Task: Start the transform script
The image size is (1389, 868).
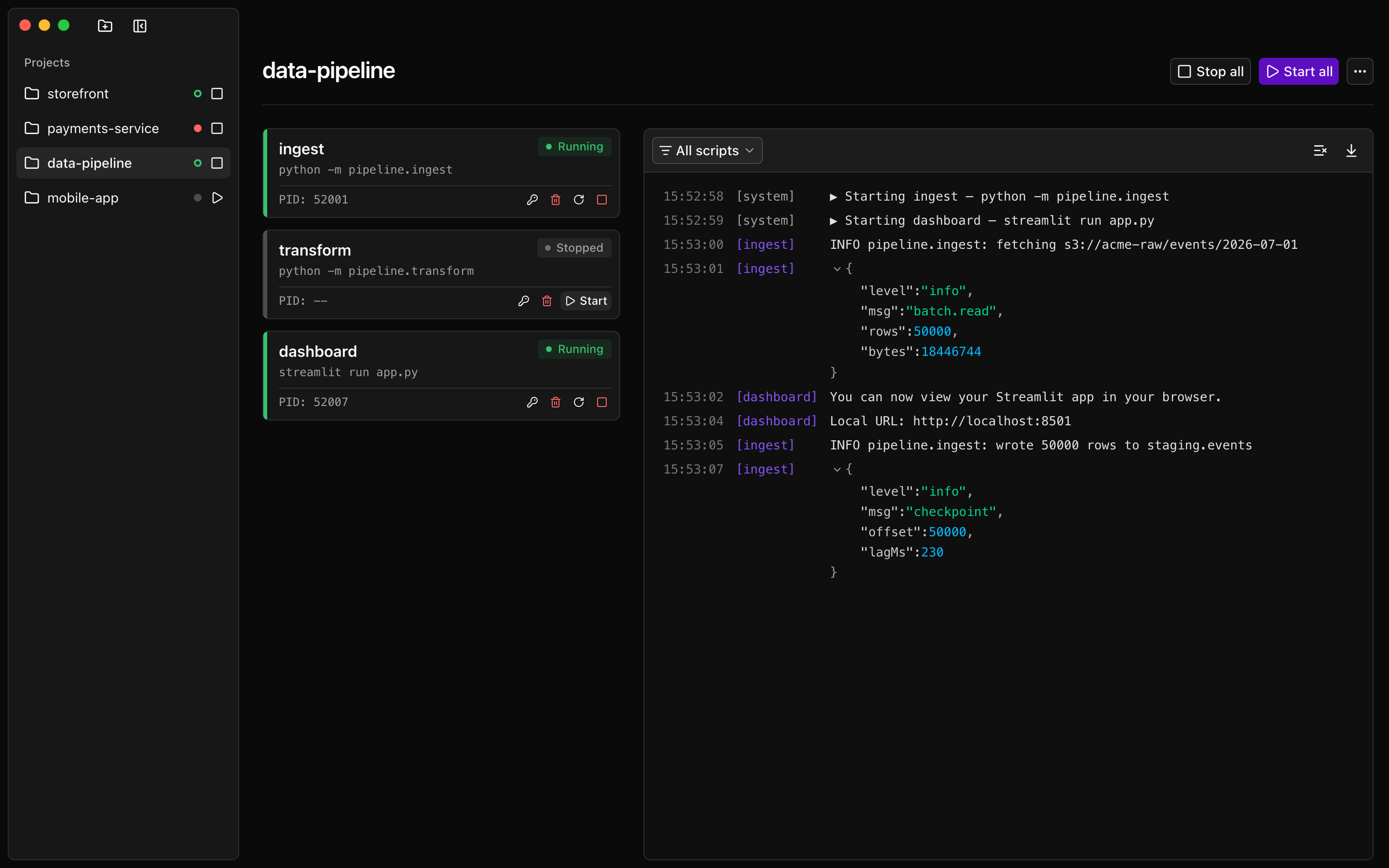Action: tap(586, 301)
